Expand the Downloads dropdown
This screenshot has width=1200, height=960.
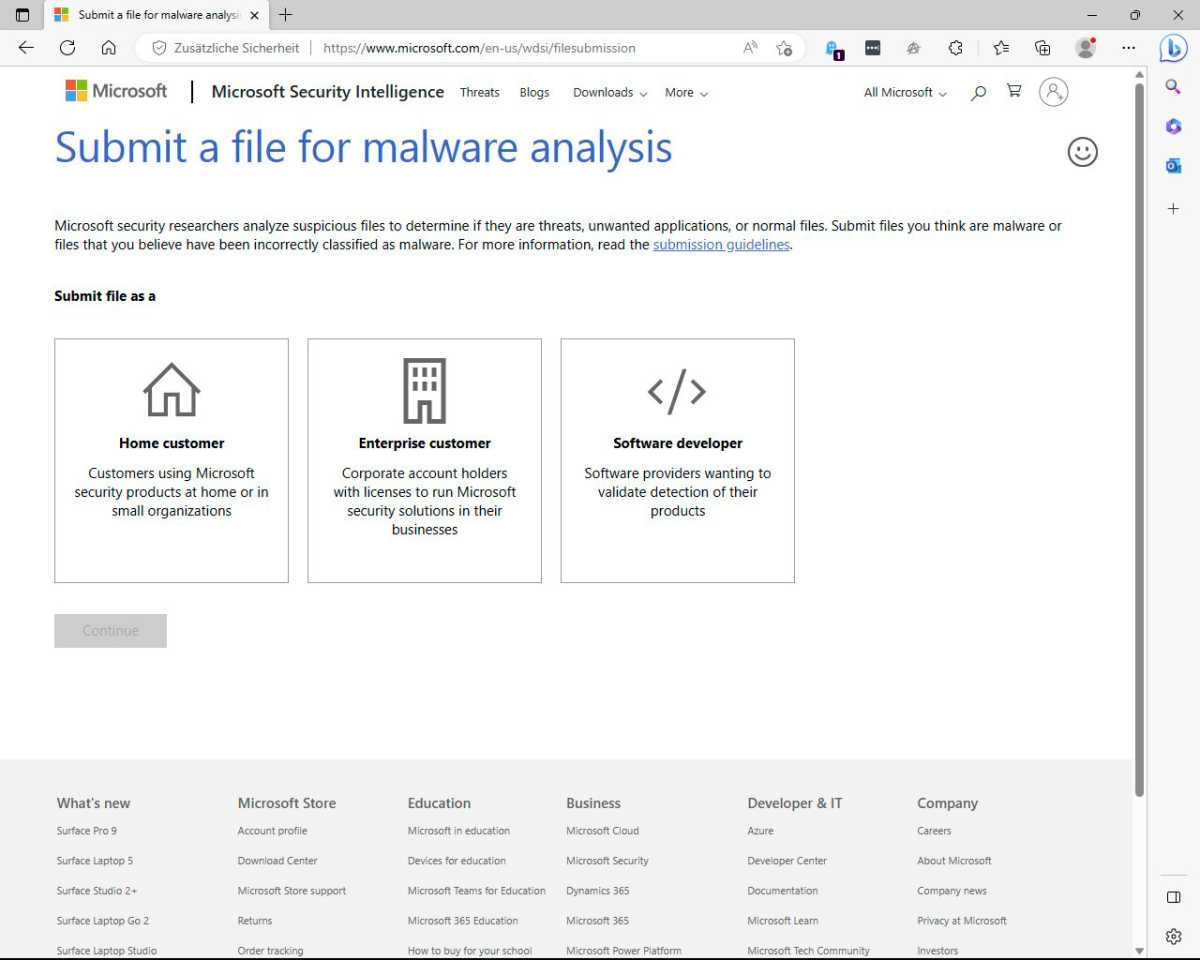610,92
